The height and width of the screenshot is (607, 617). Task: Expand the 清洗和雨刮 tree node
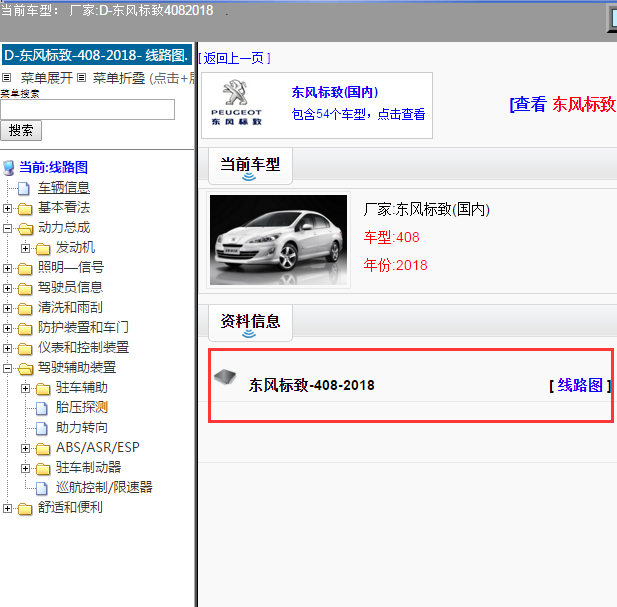7,309
